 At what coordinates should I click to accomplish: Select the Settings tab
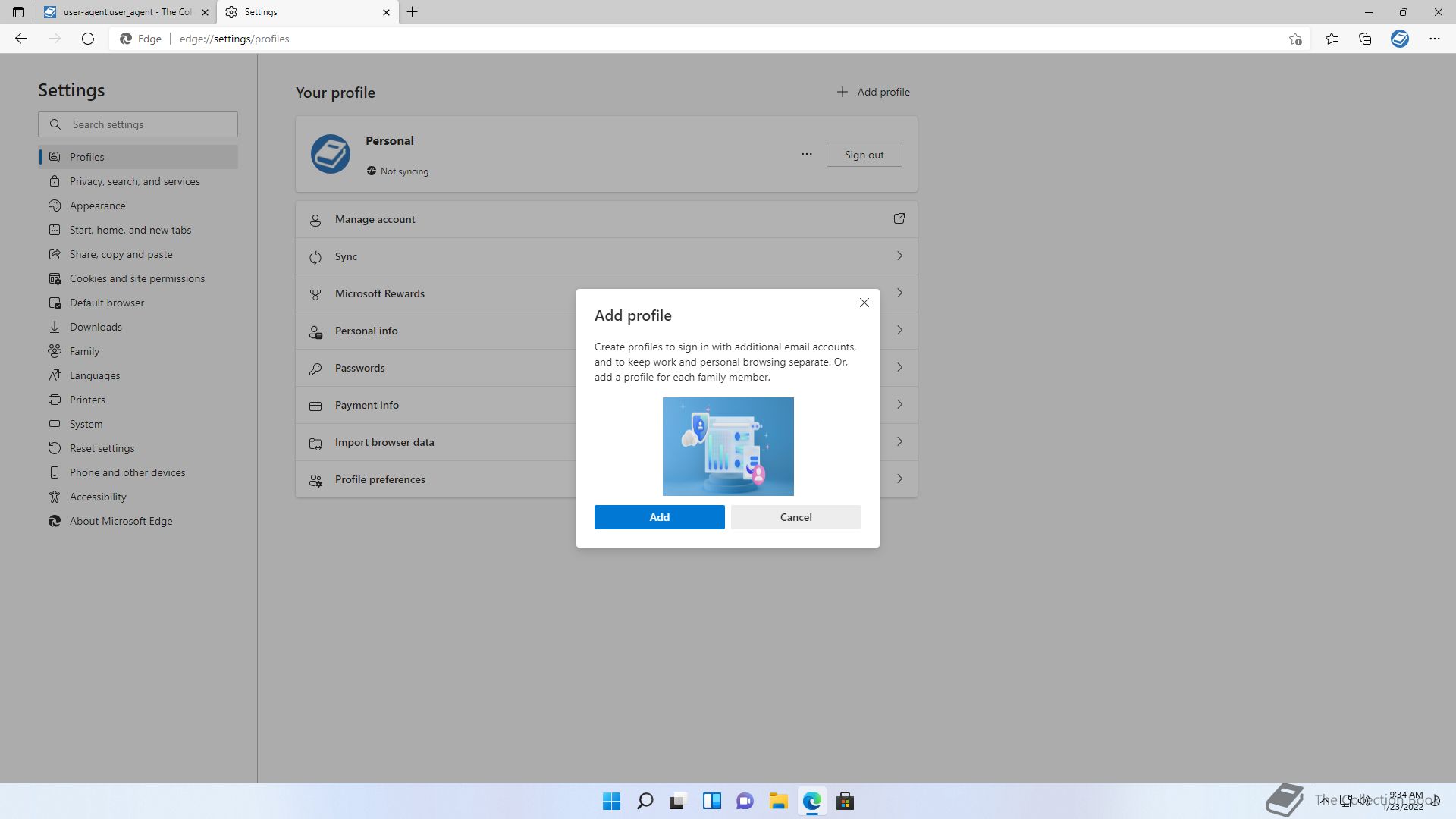[x=307, y=12]
